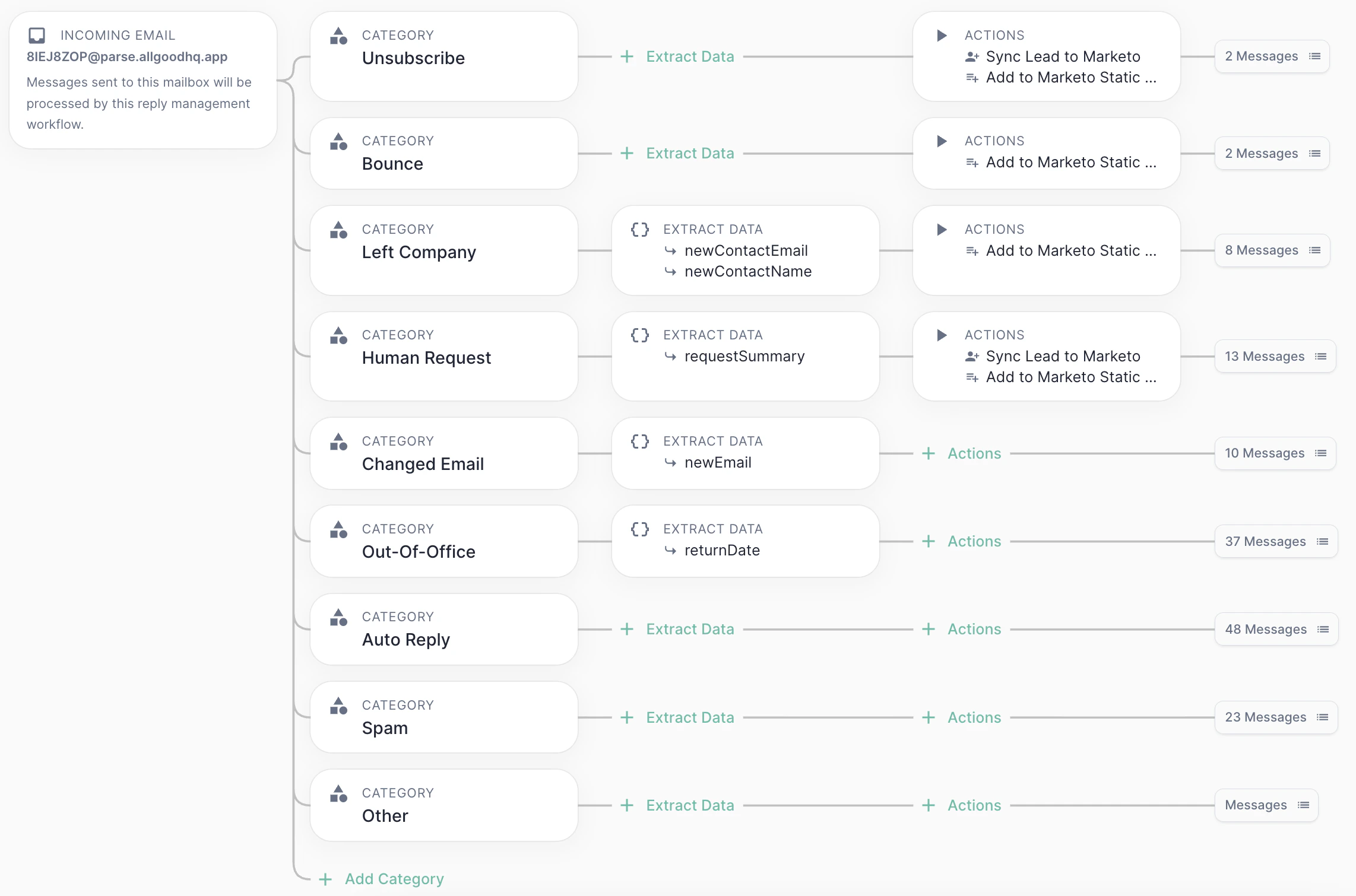
Task: Click the playlist-add icon in Left Company actions
Action: tap(972, 251)
